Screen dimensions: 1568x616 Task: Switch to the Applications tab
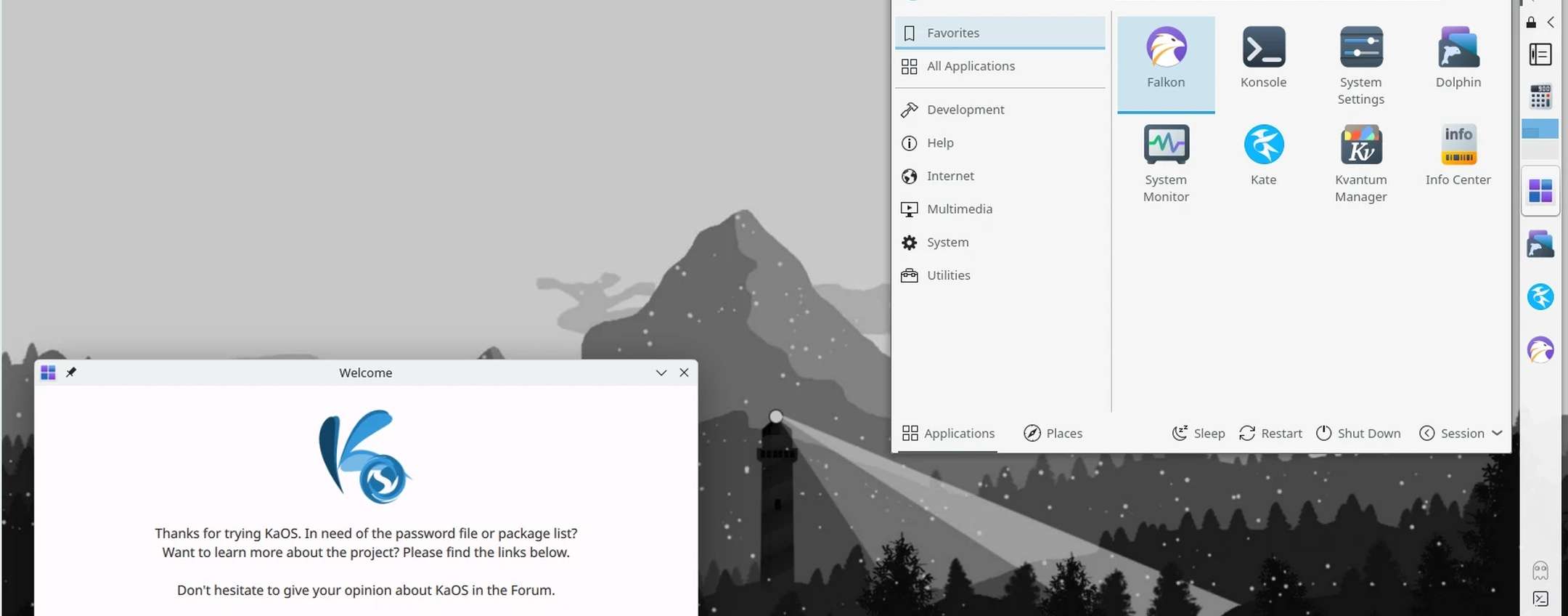[948, 433]
